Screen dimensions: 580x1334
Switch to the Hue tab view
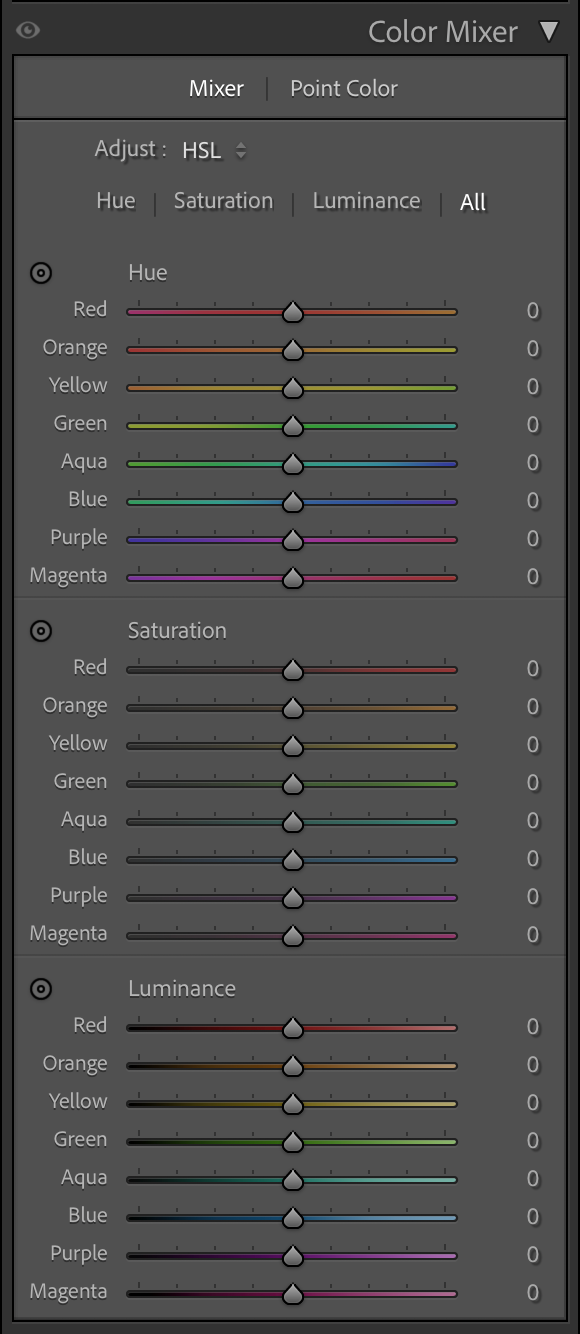click(x=116, y=200)
